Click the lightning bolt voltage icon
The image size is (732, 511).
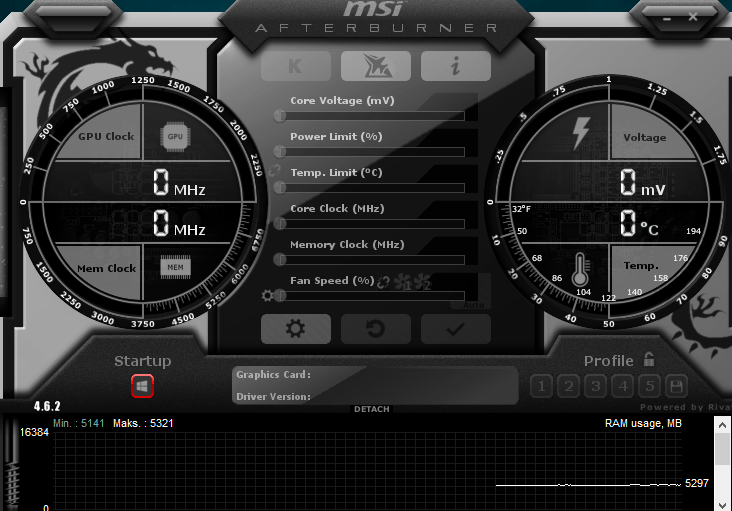(581, 133)
